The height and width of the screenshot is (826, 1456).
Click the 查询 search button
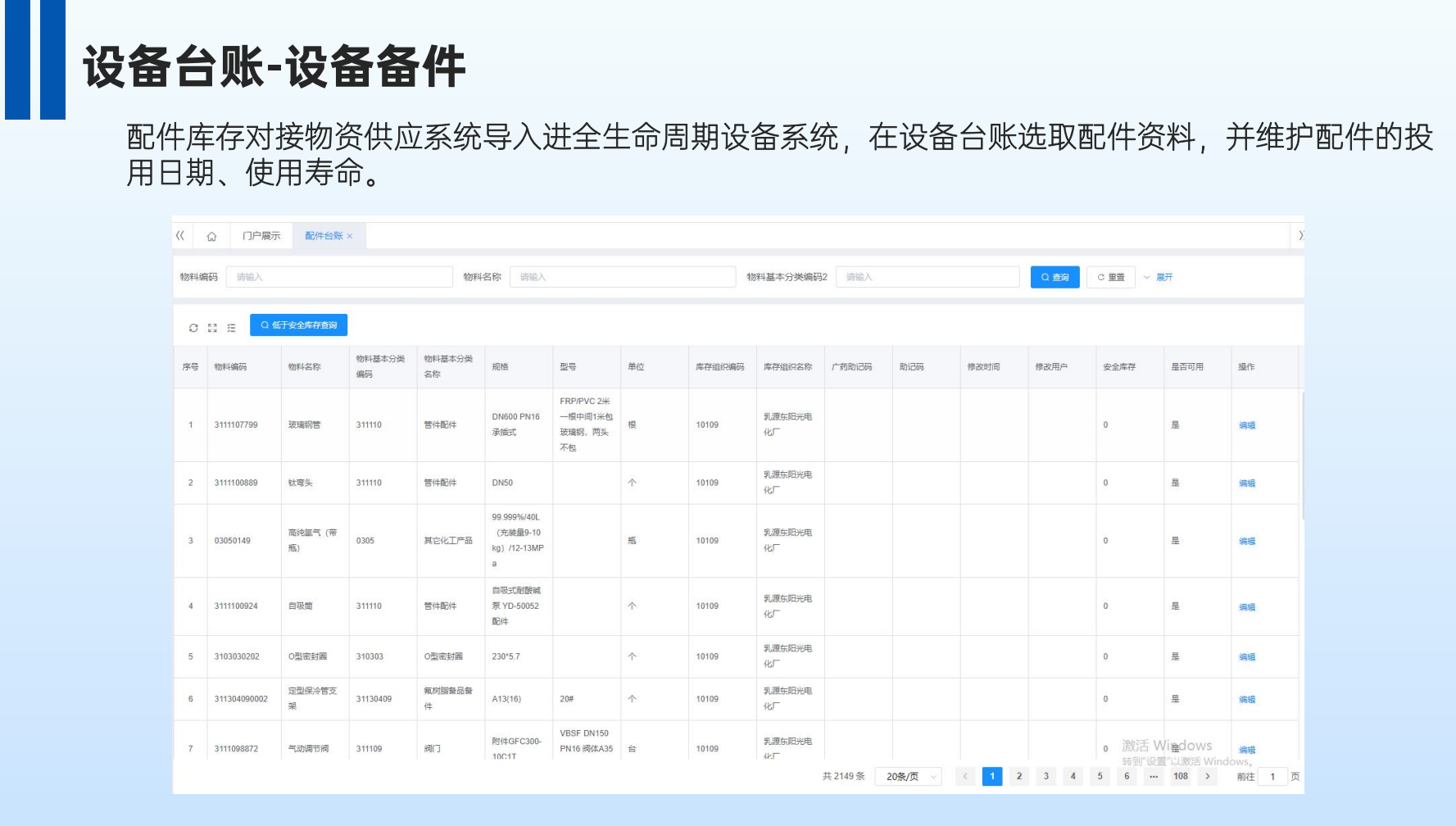tap(1055, 277)
